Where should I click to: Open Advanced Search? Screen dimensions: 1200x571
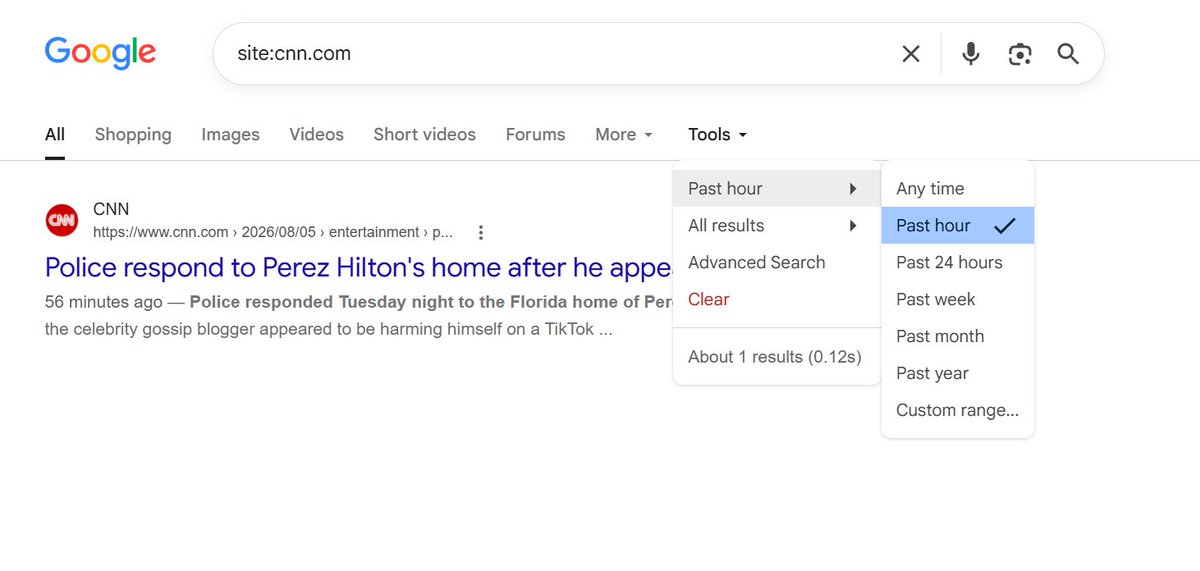(776, 263)
